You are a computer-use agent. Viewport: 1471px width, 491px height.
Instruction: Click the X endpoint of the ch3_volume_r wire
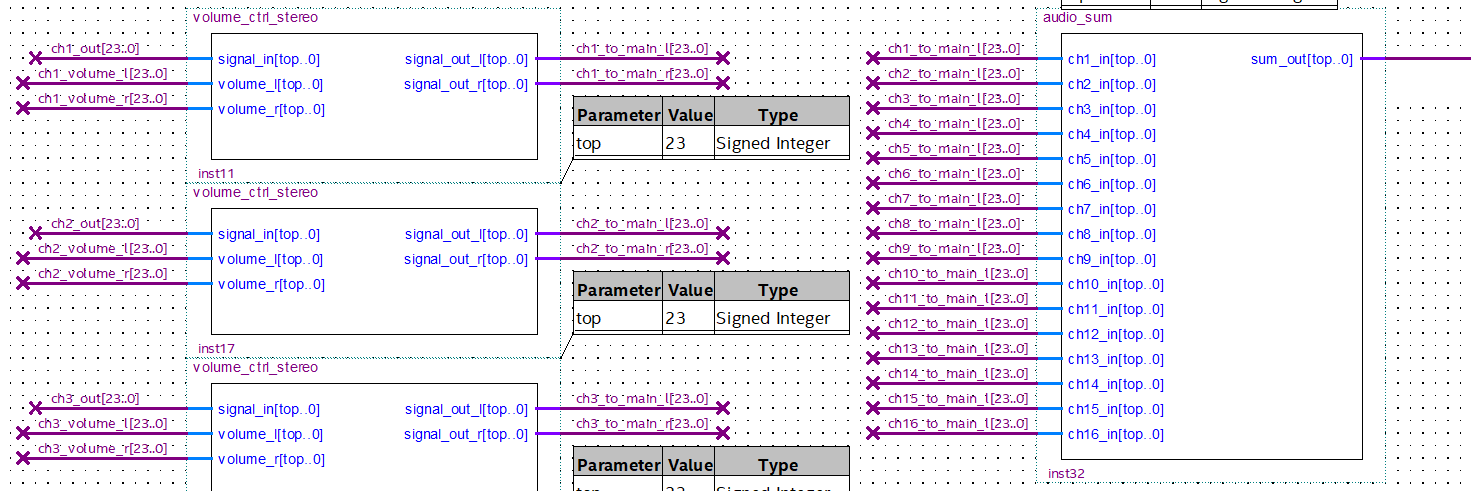click(x=23, y=458)
